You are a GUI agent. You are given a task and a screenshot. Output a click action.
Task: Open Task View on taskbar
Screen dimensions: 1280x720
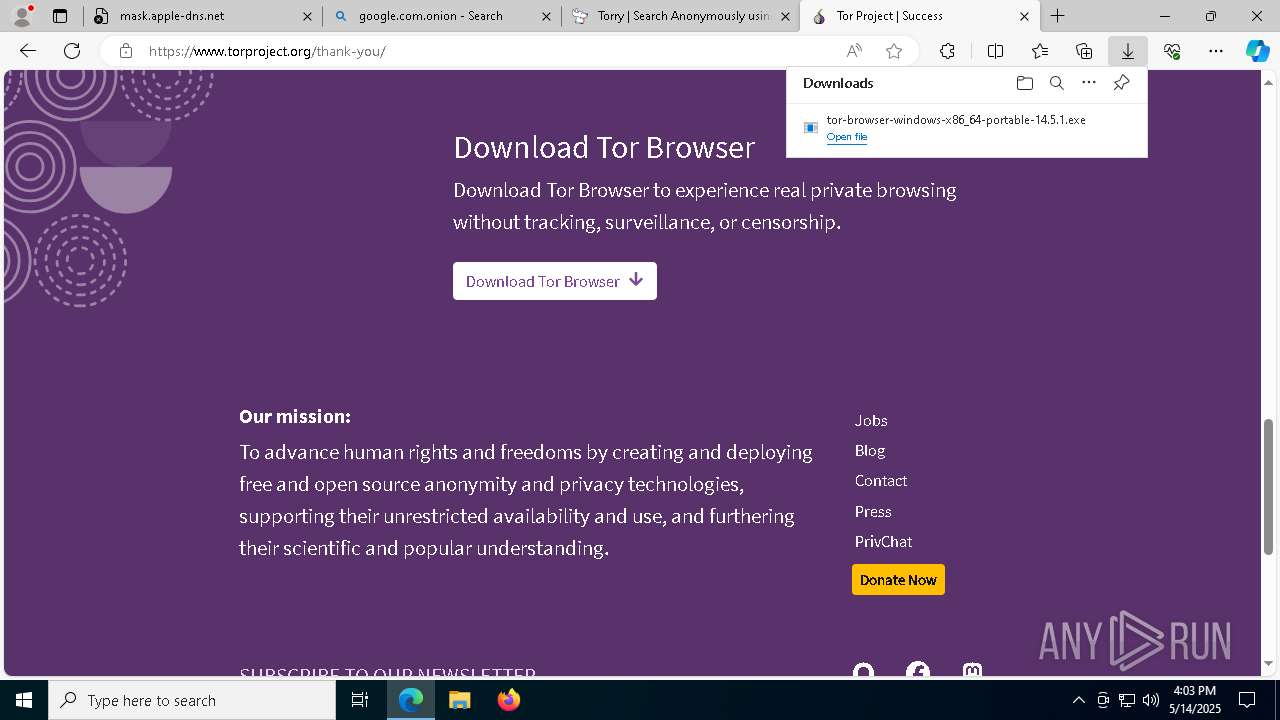click(x=360, y=700)
